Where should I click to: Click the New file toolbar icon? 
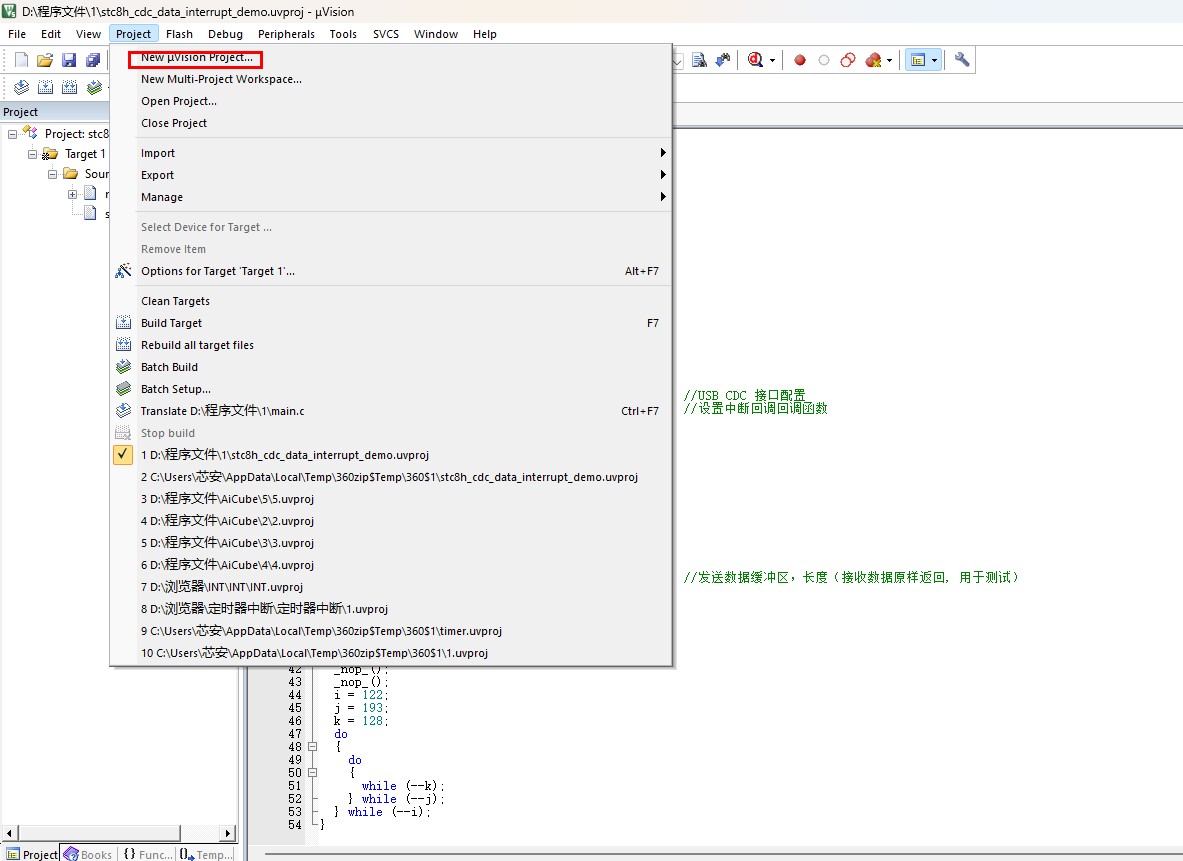coord(22,60)
